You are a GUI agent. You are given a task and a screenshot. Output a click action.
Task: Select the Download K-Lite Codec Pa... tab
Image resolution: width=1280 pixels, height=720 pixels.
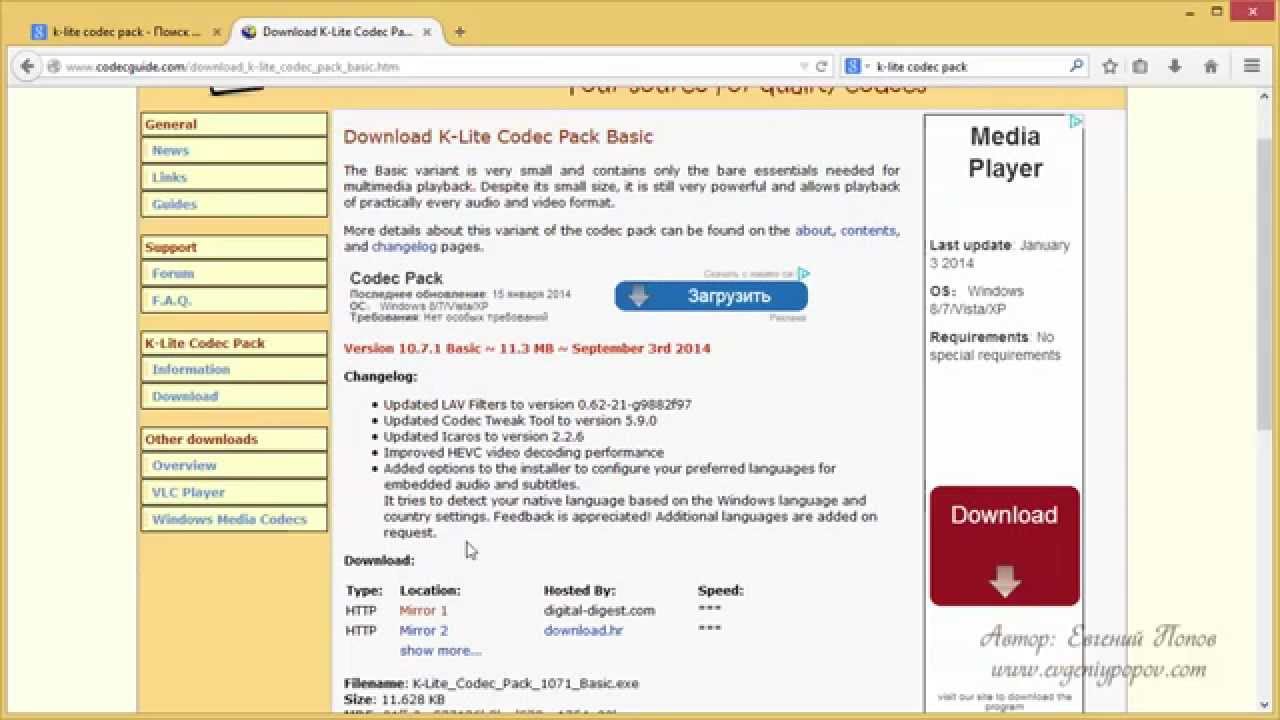(337, 32)
